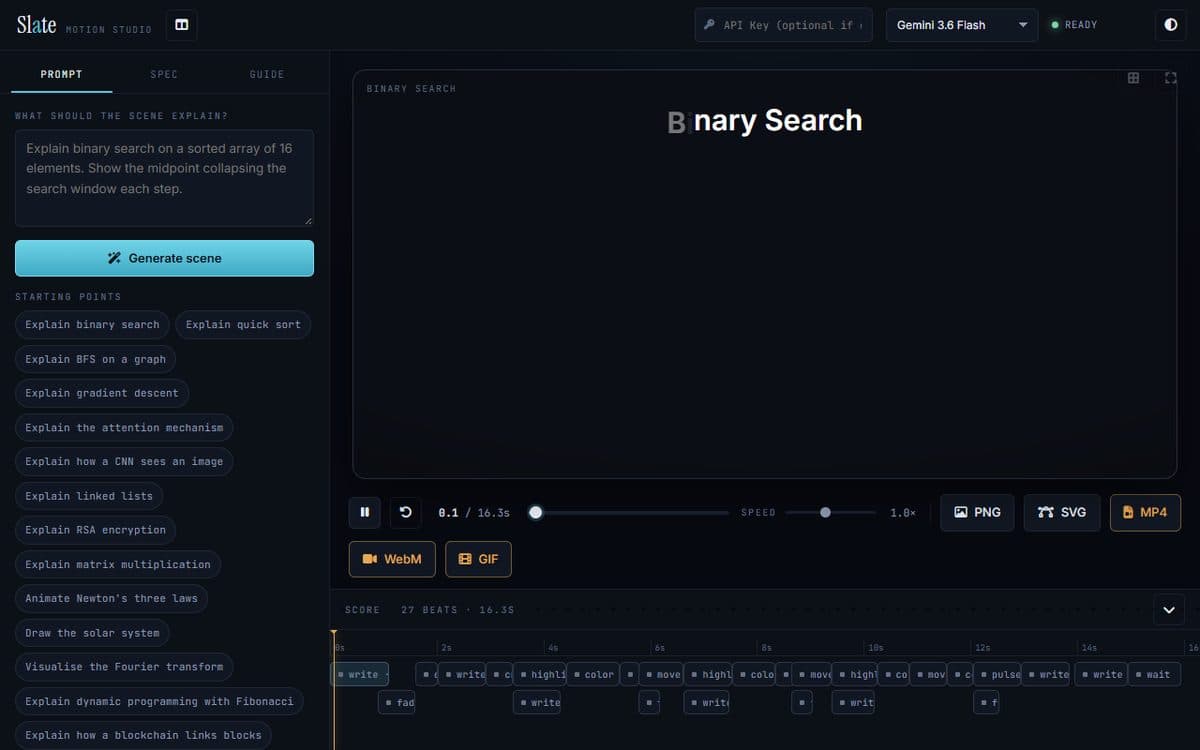Choose 'Explain quick sort' starting point

coord(243,325)
